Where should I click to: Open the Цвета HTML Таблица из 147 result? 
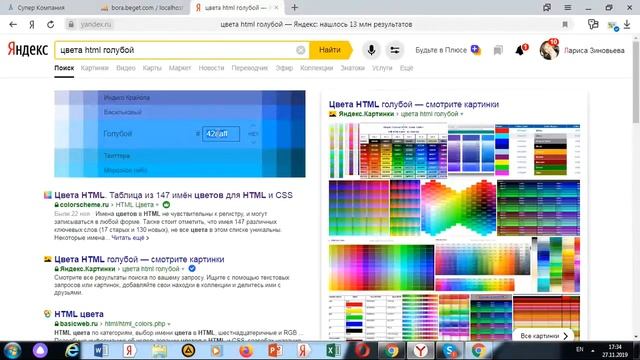coord(173,195)
